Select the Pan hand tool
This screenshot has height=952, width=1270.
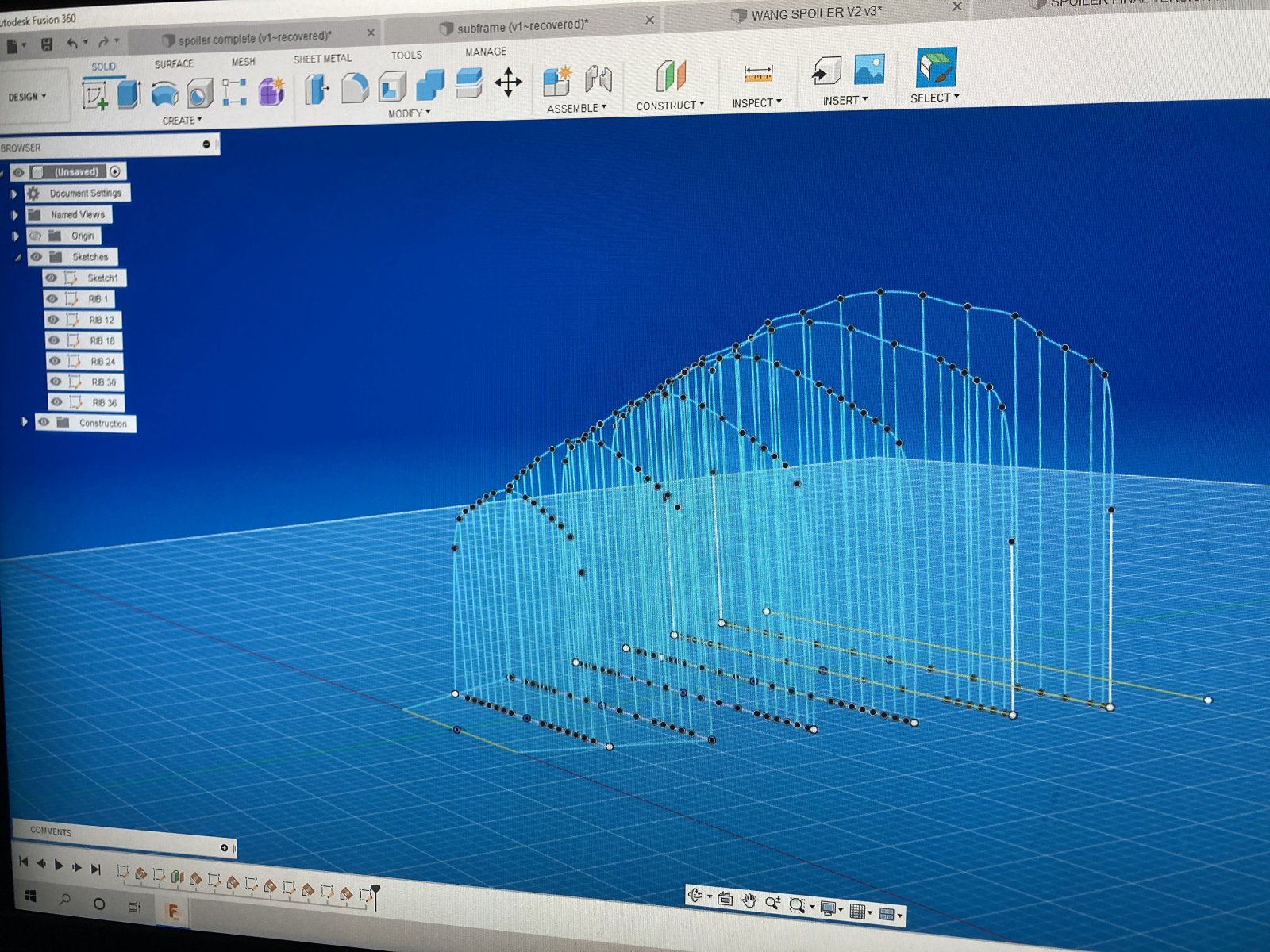(749, 900)
